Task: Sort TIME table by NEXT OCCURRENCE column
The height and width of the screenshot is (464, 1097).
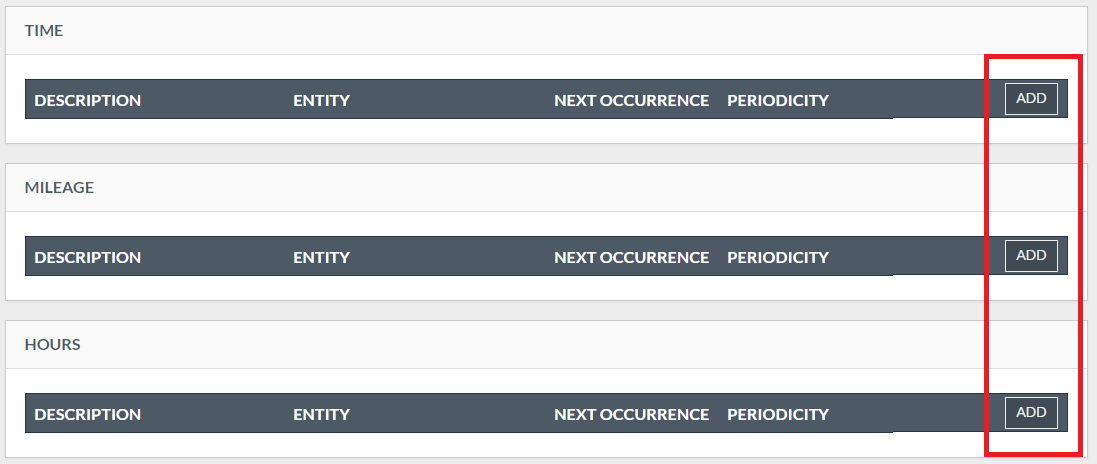Action: point(631,100)
